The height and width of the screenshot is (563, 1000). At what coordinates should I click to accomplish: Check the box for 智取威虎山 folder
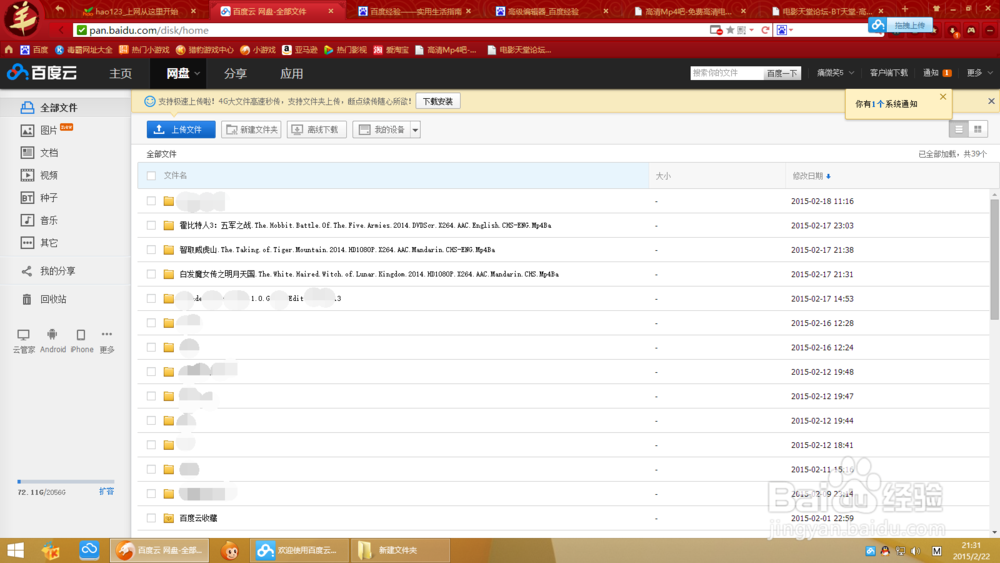pyautogui.click(x=151, y=250)
